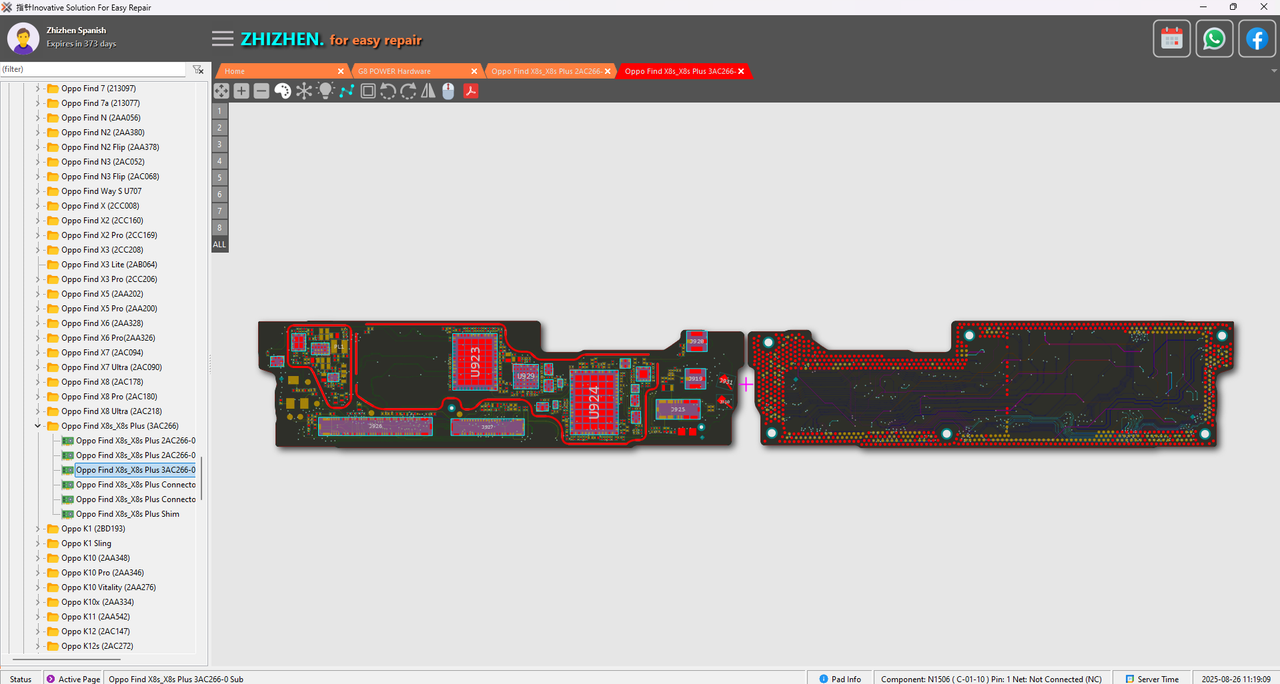
Task: Click the mouse settings icon
Action: pos(448,91)
